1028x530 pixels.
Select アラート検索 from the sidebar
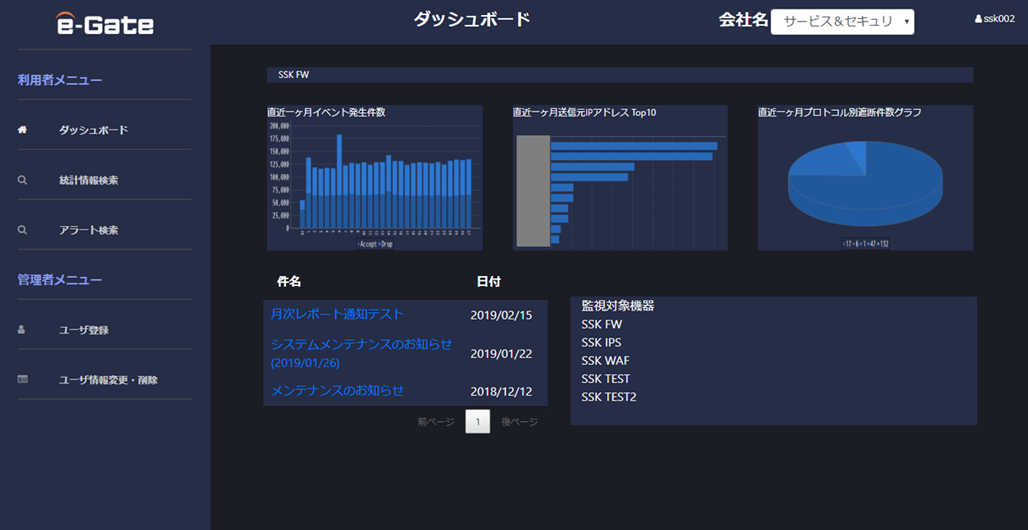click(88, 230)
